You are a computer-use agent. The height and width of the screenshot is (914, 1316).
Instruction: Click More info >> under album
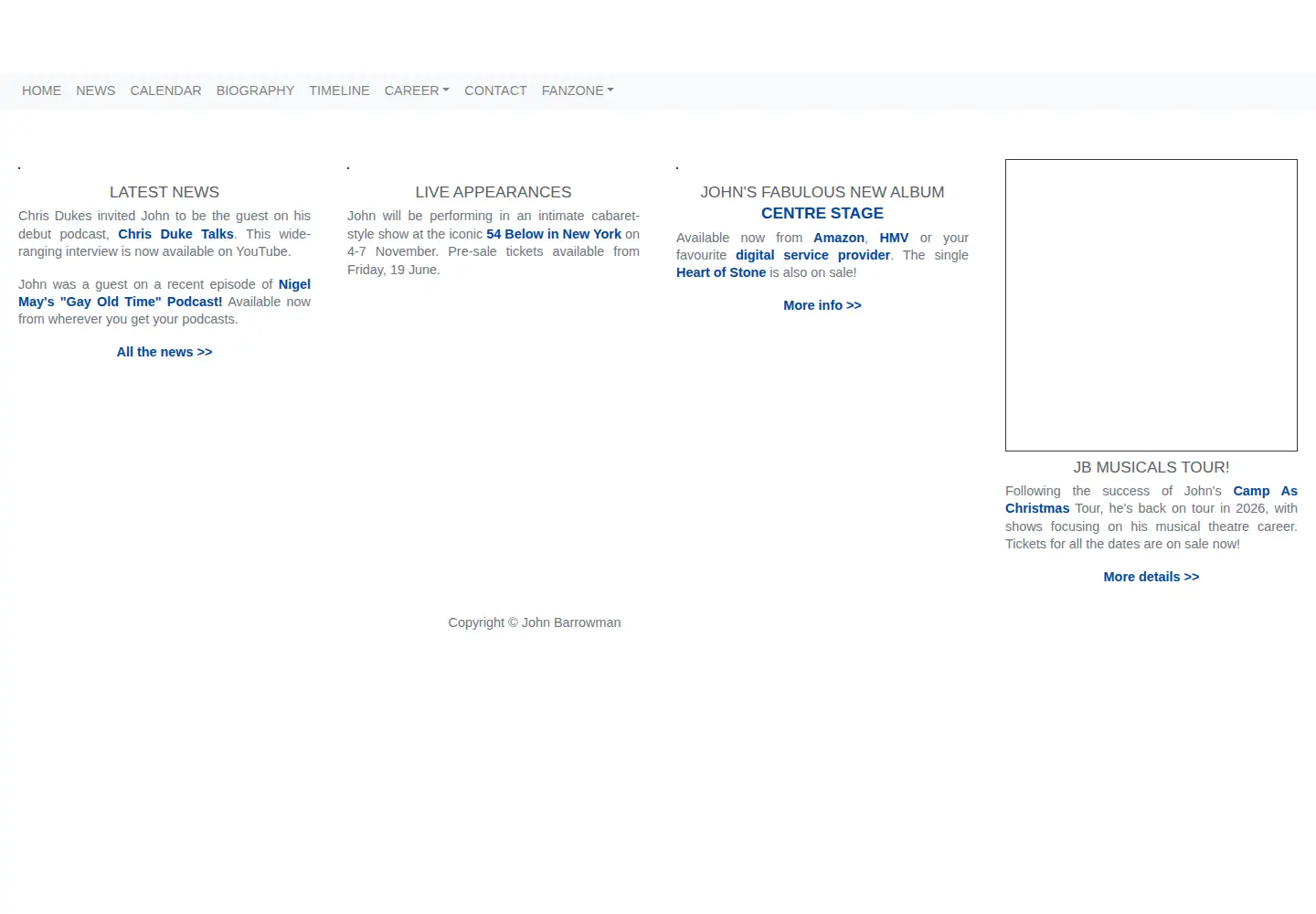[822, 305]
